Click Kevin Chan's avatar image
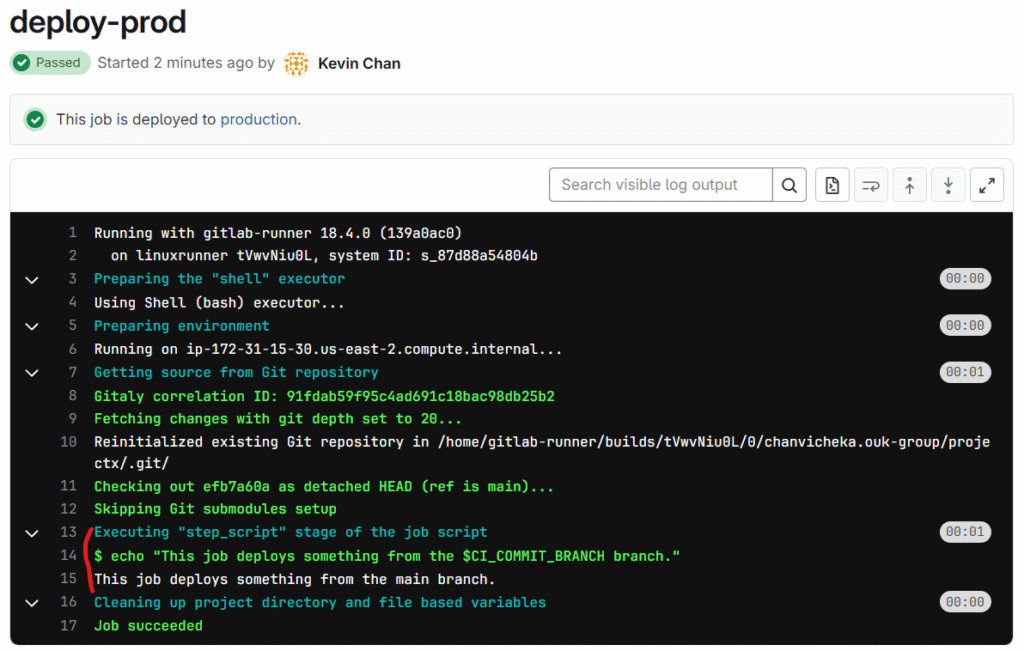This screenshot has height=651, width=1024. (x=296, y=63)
